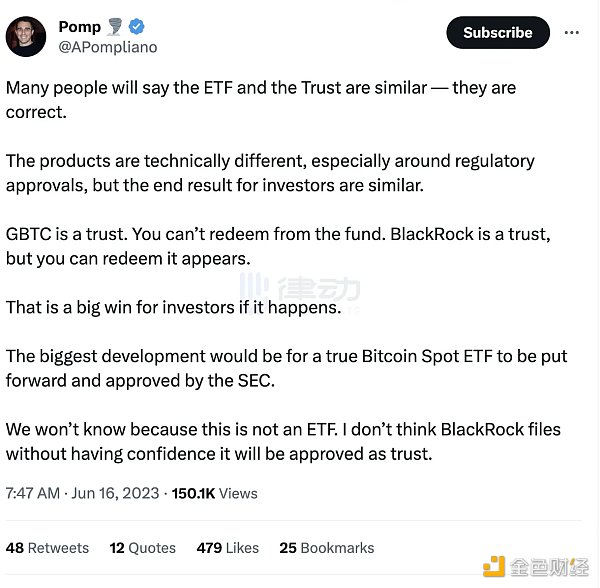The width and height of the screenshot is (600, 588).
Task: Open the 479 Likes list
Action: (x=227, y=548)
